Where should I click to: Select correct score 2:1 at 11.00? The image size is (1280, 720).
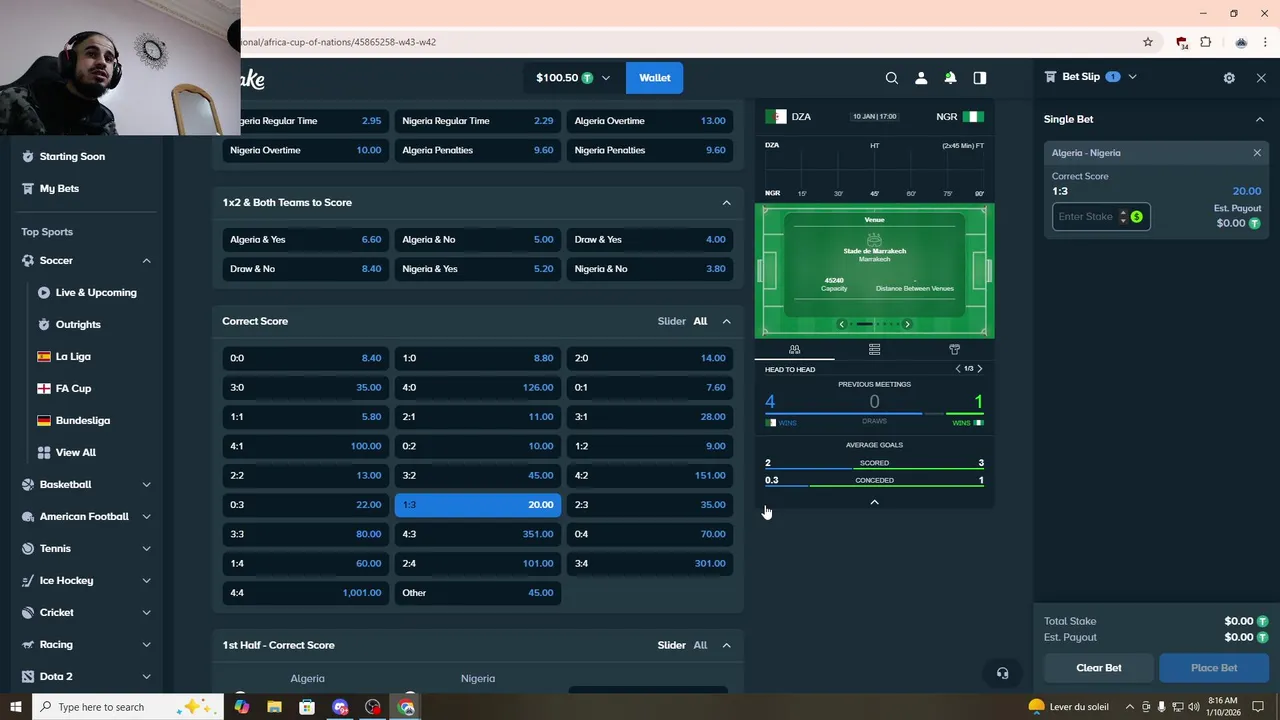pyautogui.click(x=478, y=417)
